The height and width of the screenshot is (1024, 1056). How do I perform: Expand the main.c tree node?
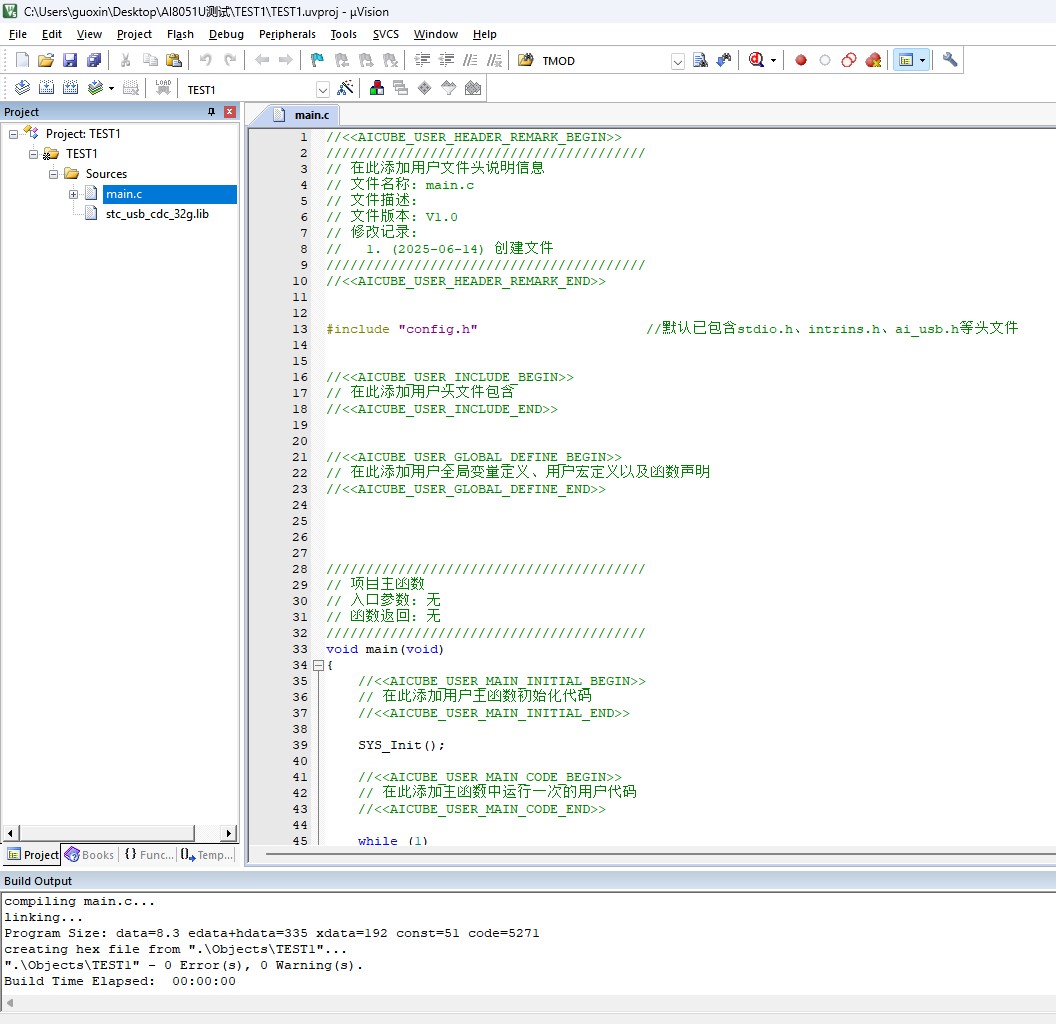coord(73,195)
